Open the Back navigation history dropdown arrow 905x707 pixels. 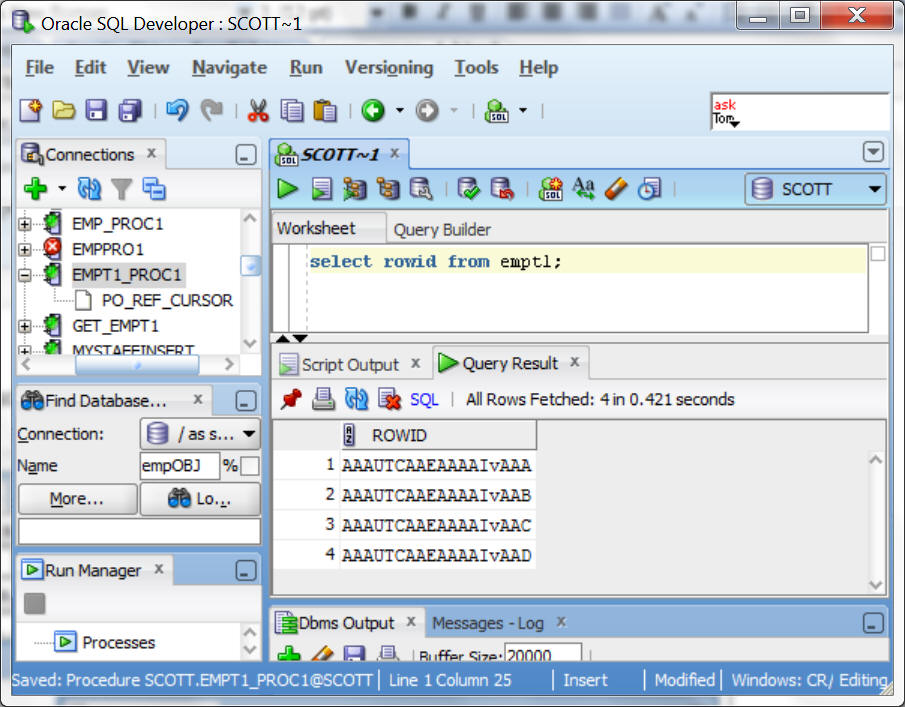point(399,110)
